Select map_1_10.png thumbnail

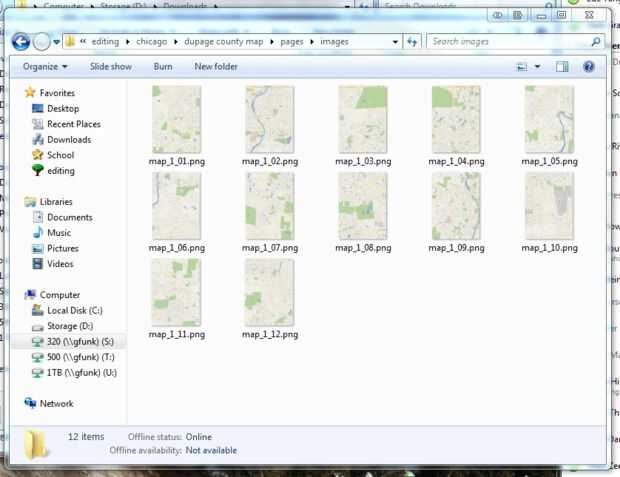click(x=549, y=206)
